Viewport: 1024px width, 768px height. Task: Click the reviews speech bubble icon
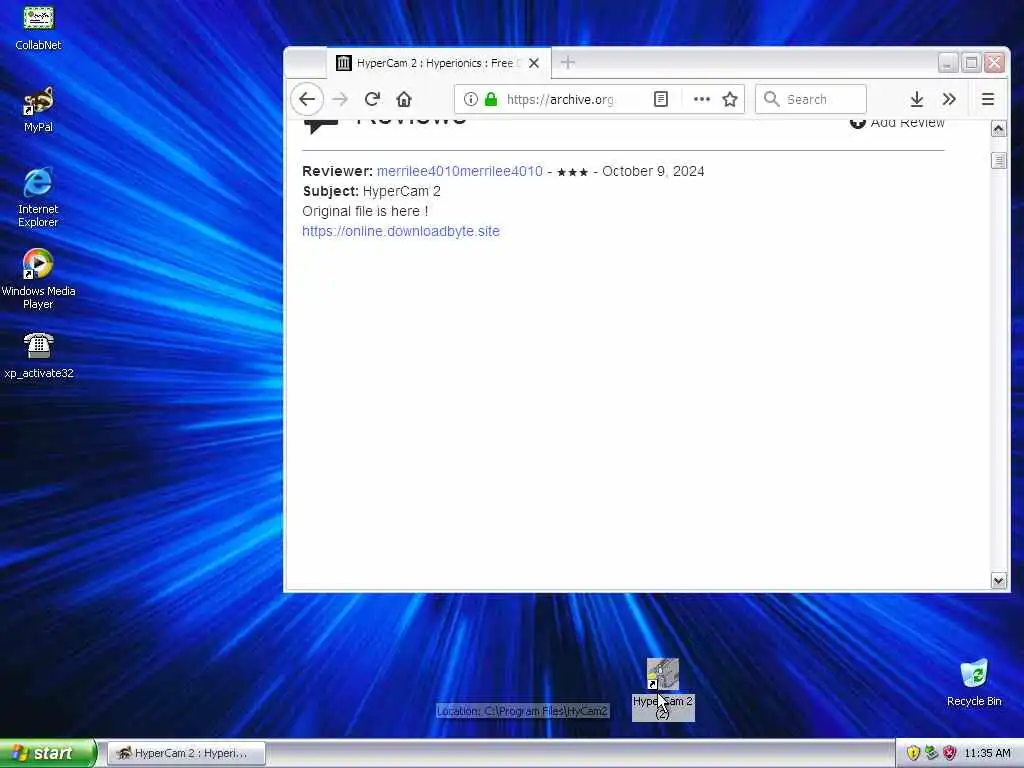click(321, 125)
